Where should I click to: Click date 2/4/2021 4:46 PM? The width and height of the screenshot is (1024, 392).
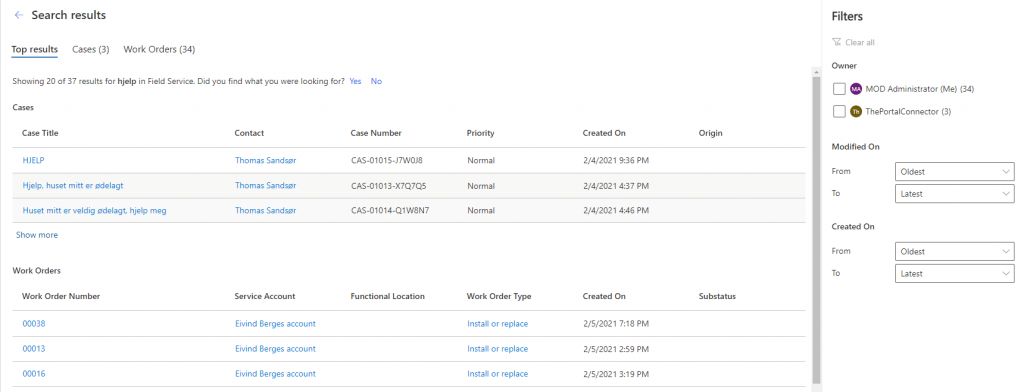click(616, 210)
